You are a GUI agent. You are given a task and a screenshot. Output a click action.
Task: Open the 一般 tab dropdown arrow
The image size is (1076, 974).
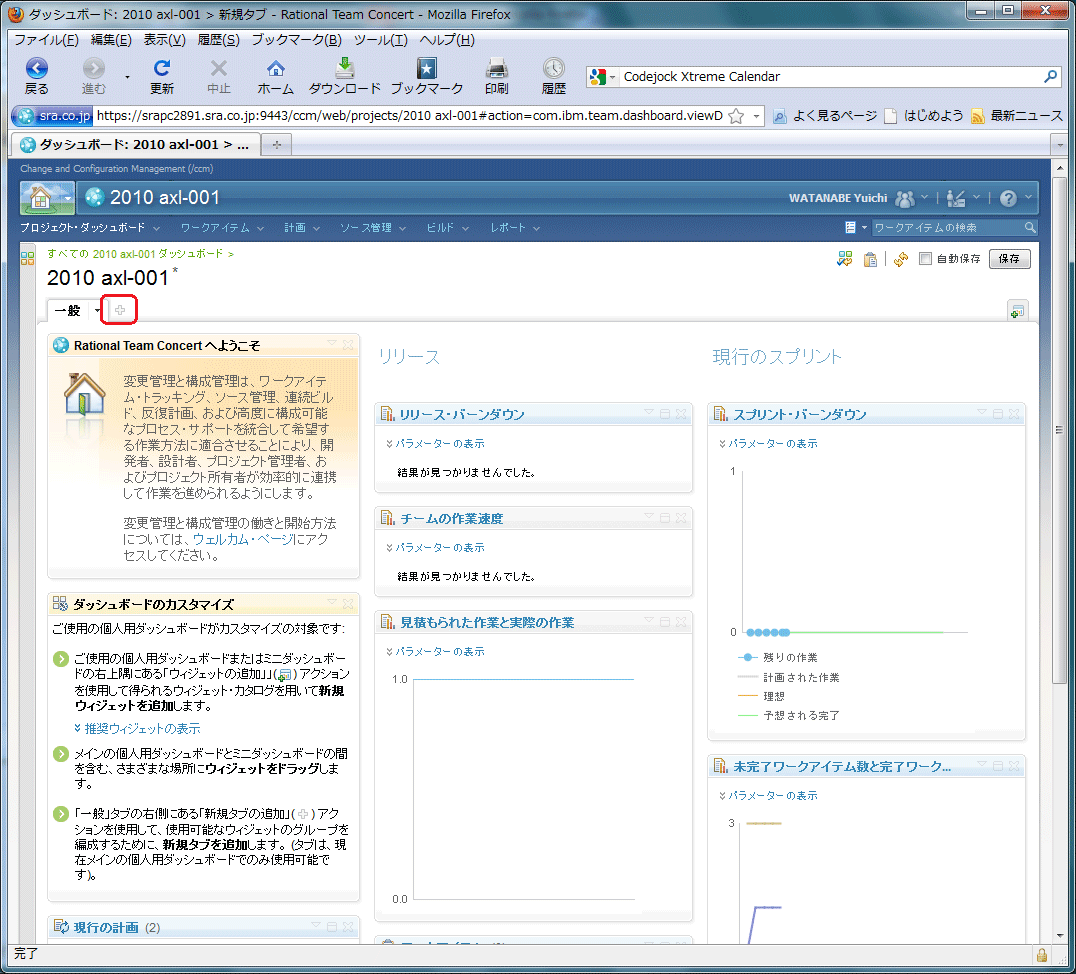(x=97, y=311)
